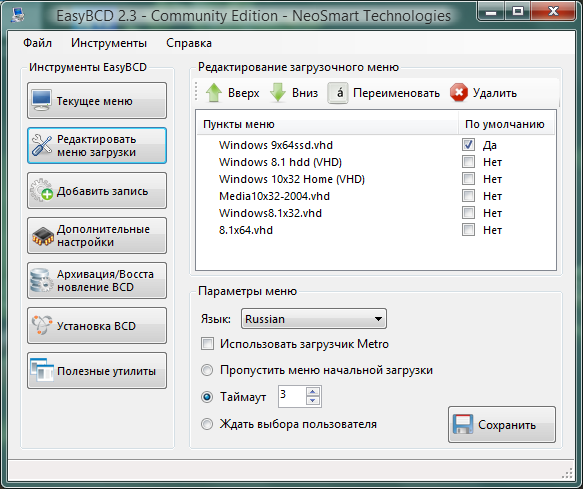This screenshot has height=489, width=583.
Task: Select the Media10x32-2004.vhd entry
Action: [x=274, y=196]
